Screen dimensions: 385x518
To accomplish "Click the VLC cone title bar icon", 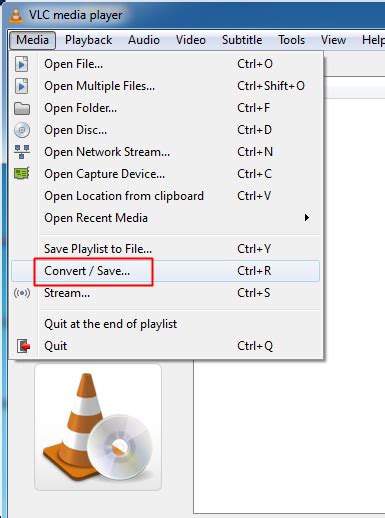I will (x=15, y=15).
